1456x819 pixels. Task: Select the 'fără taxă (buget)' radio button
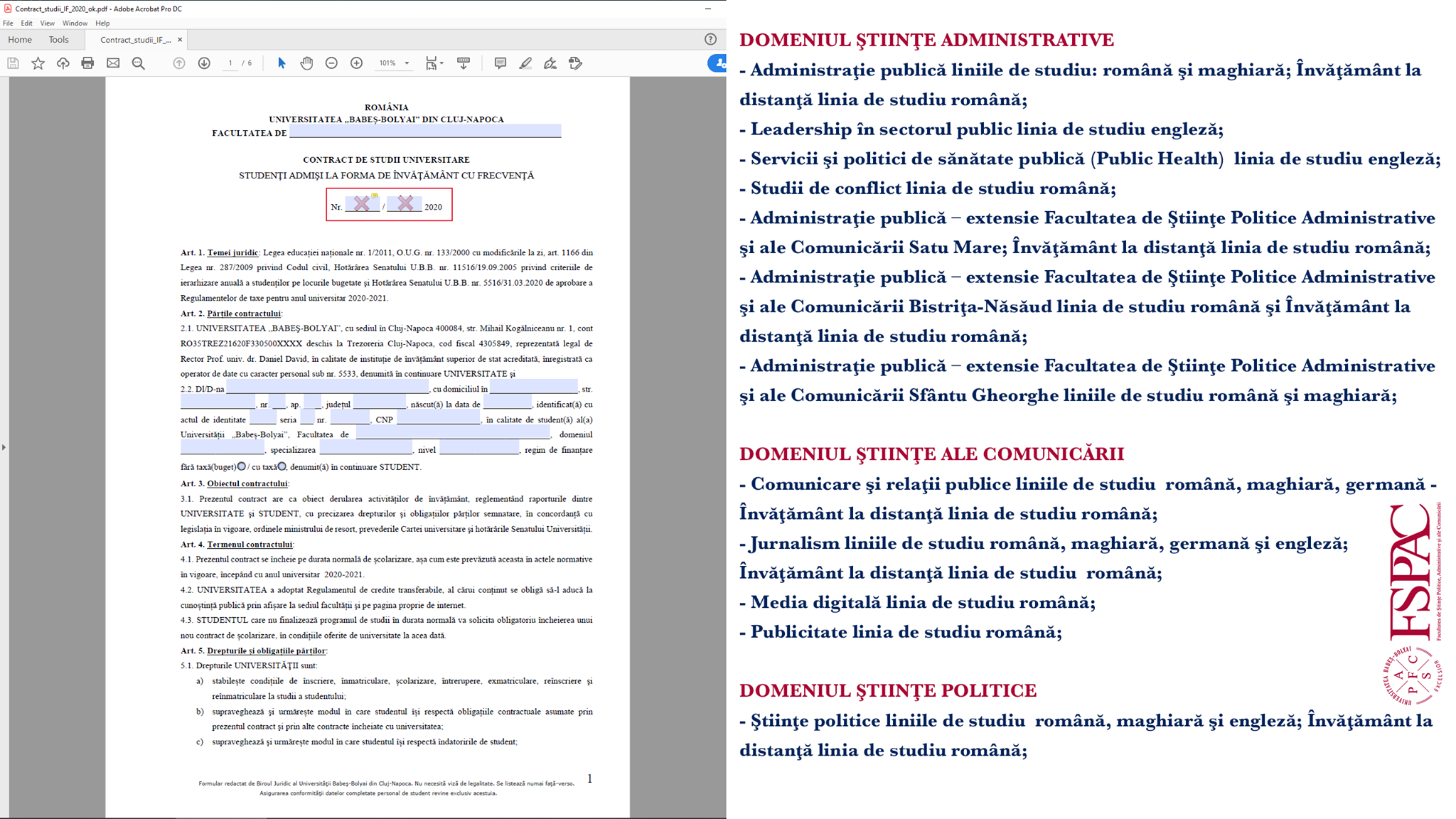(x=242, y=466)
